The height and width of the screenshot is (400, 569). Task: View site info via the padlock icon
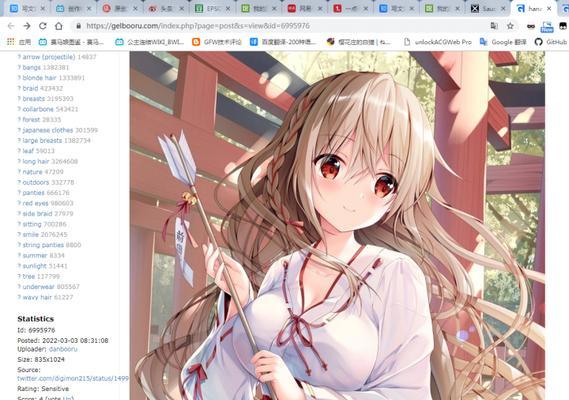pos(78,26)
